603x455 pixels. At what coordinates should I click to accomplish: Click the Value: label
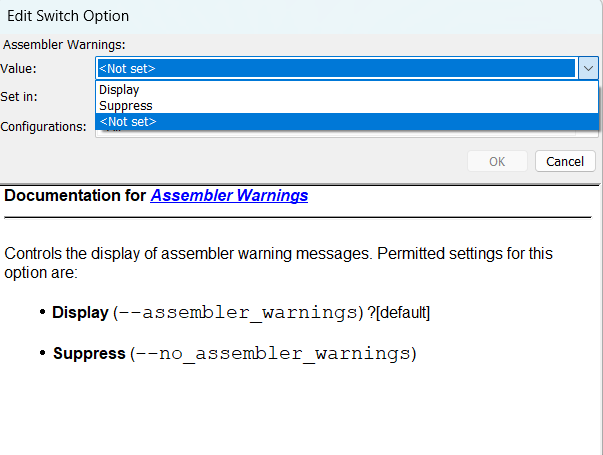(18, 68)
